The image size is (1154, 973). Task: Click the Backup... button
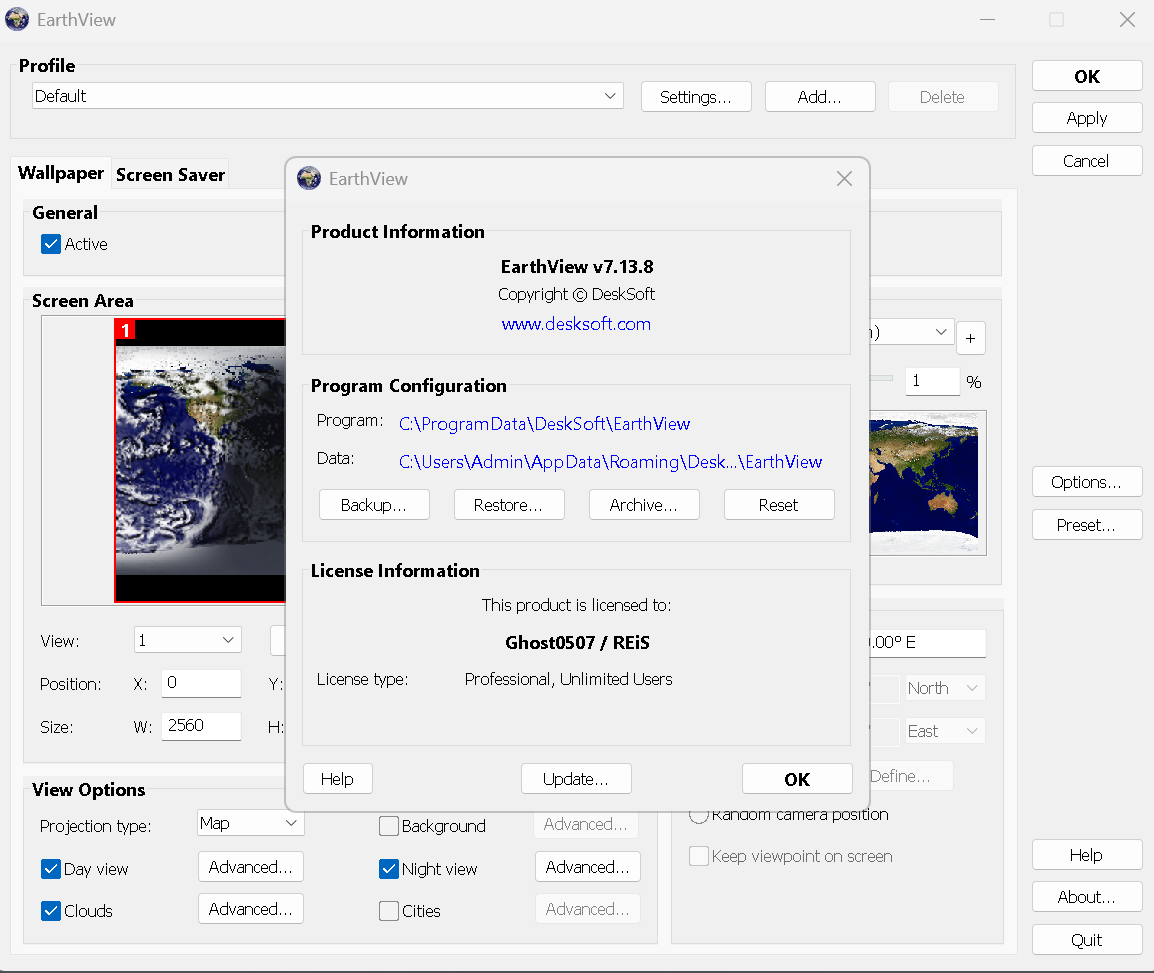374,505
